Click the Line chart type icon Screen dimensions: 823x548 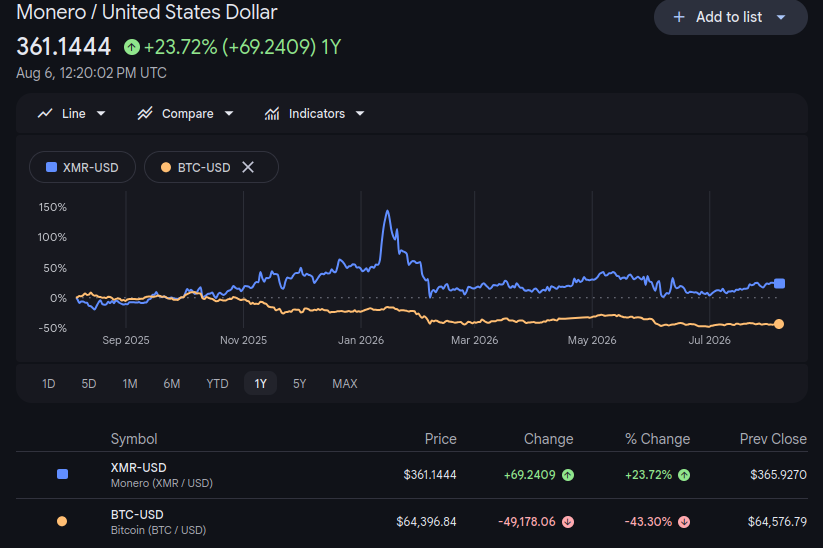45,113
